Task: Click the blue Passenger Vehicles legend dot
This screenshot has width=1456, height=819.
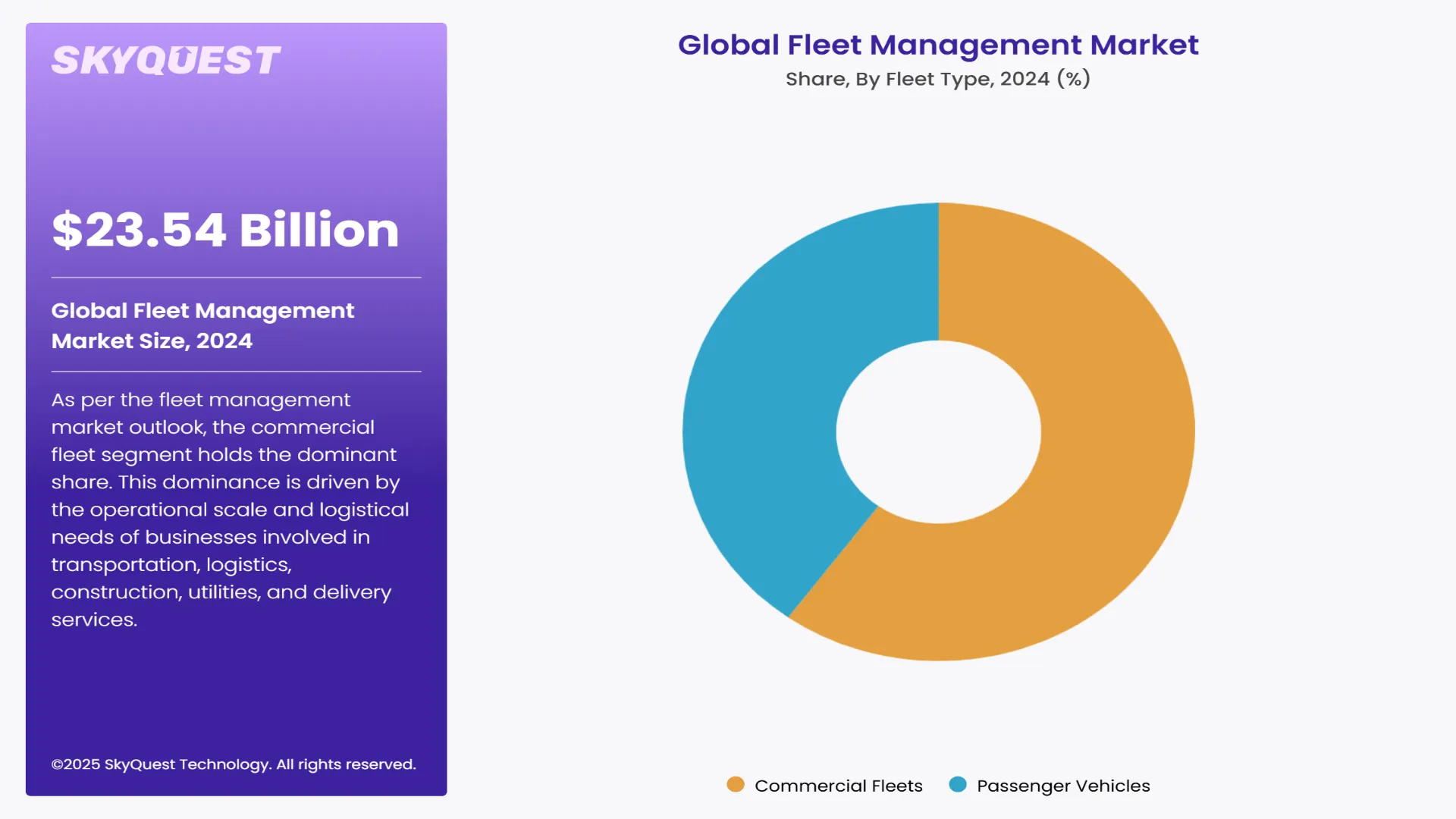Action: (x=958, y=785)
